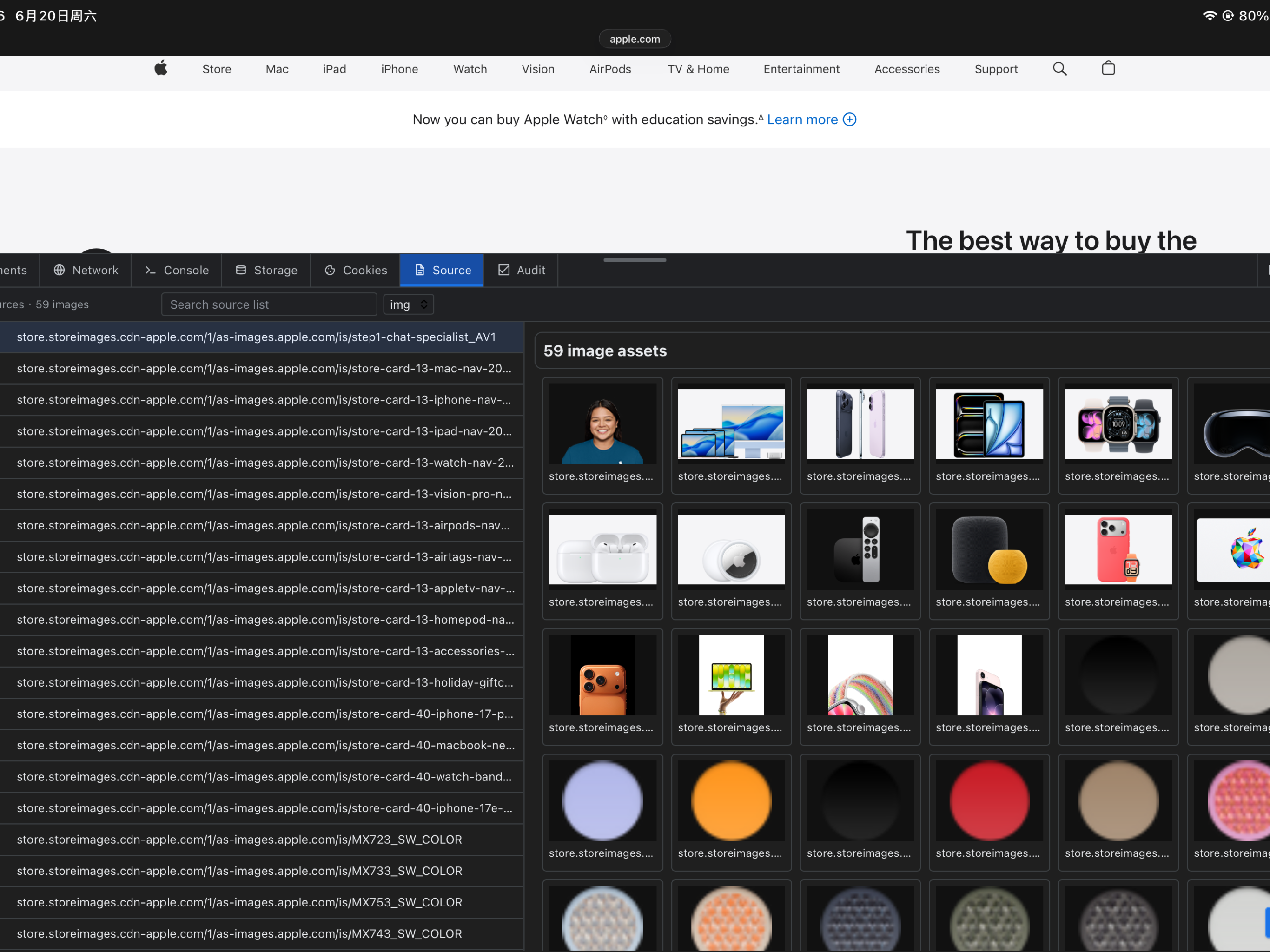The width and height of the screenshot is (1270, 952).
Task: Open the AirPods nav item
Action: tap(610, 69)
